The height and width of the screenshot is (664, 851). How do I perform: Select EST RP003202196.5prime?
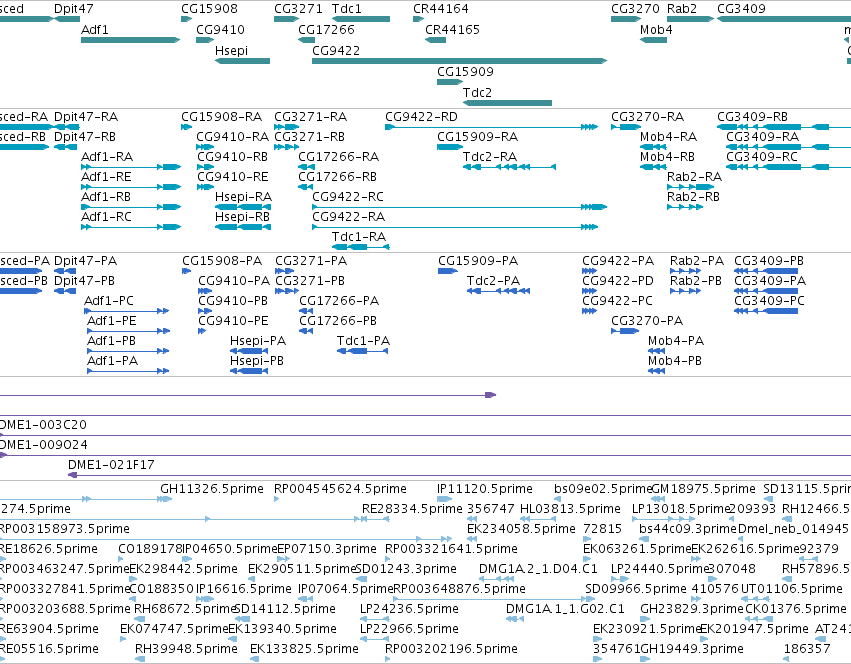[452, 649]
